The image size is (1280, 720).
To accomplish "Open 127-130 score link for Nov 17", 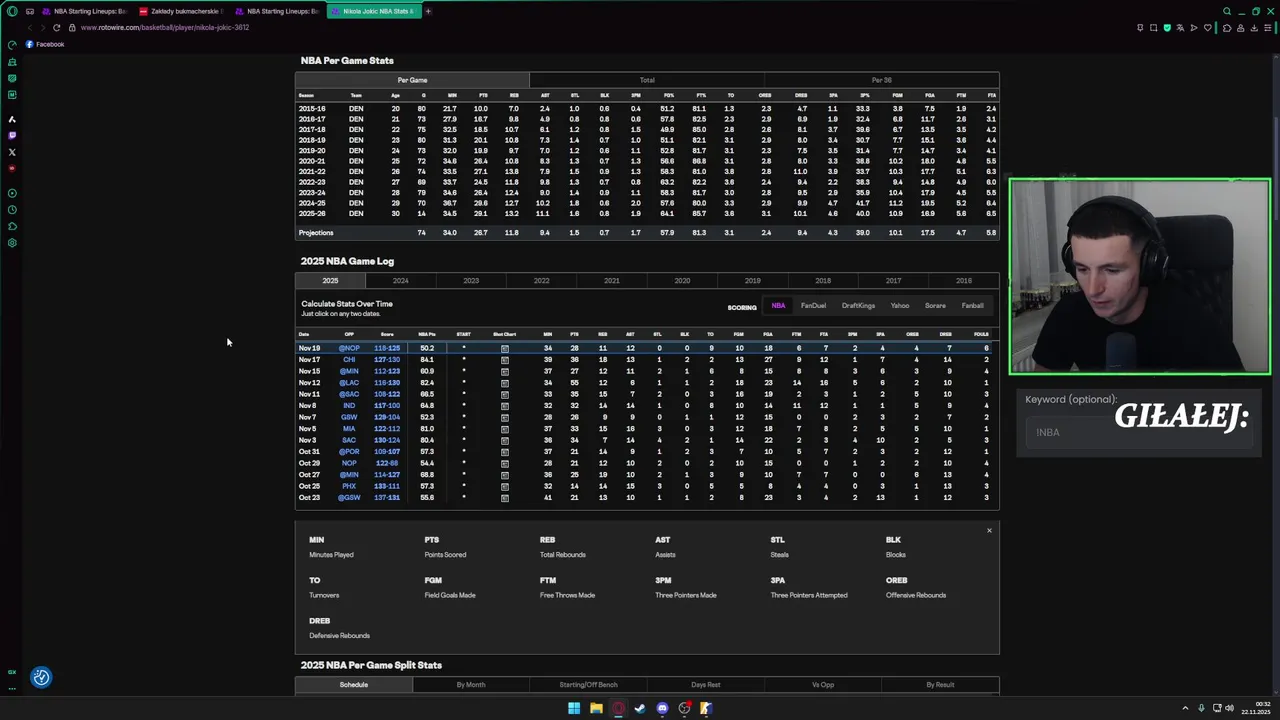I will (x=387, y=360).
